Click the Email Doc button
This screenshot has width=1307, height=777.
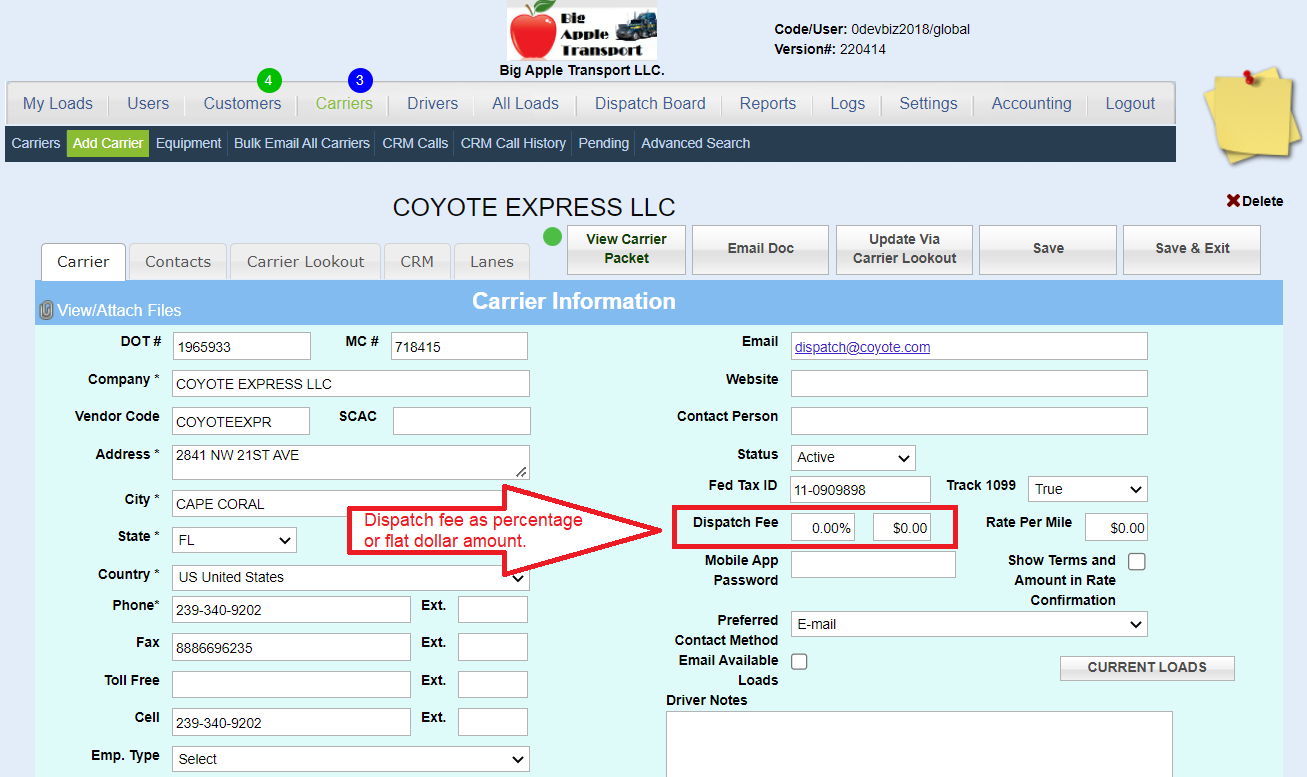[x=760, y=249]
